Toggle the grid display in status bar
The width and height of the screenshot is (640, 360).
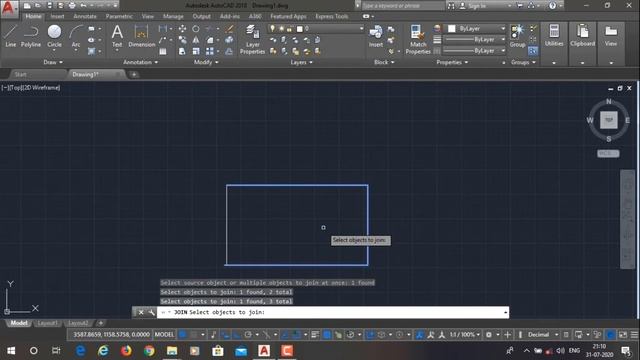(x=182, y=335)
